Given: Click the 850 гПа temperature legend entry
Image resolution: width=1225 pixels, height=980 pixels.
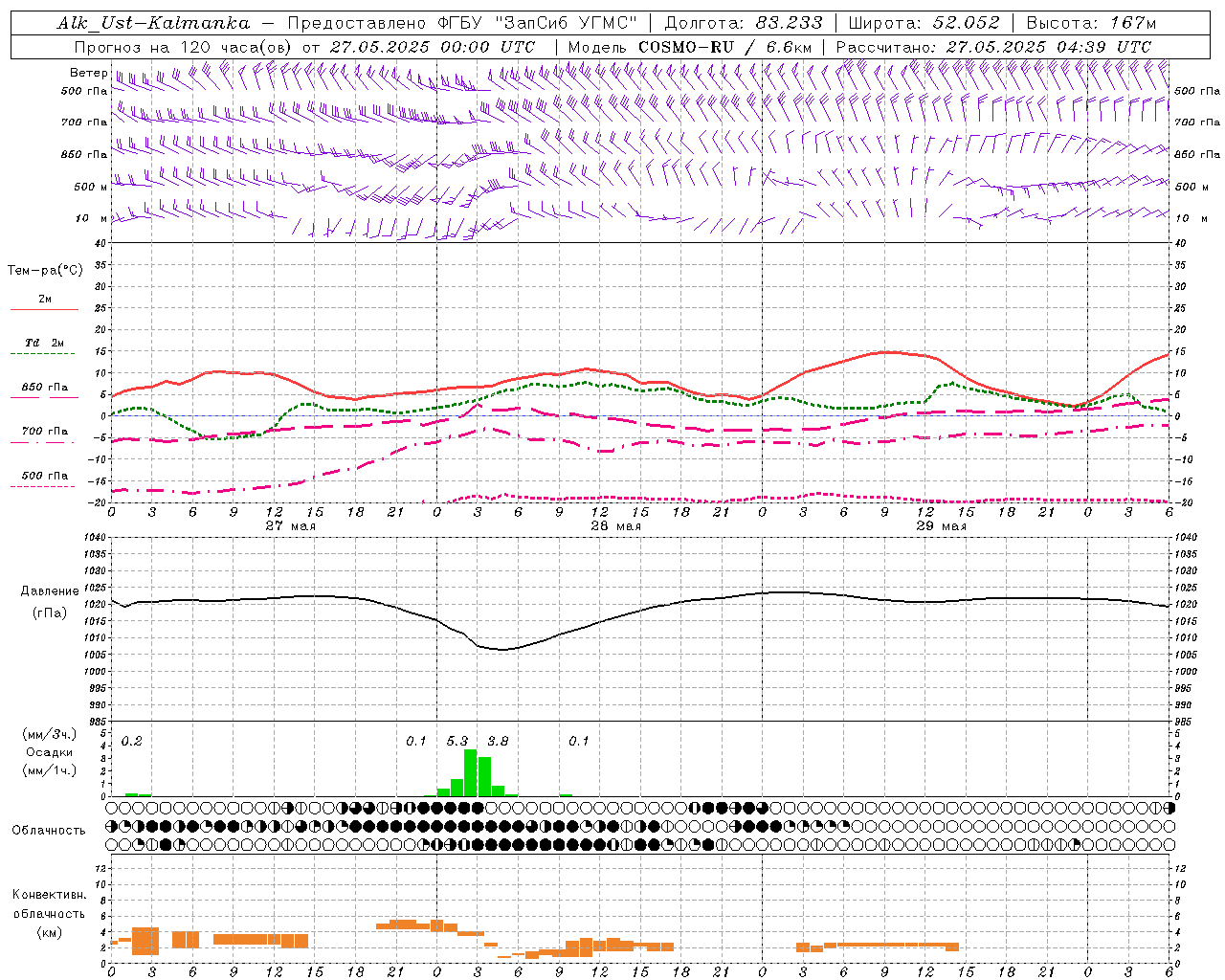Looking at the screenshot, I should [x=45, y=388].
